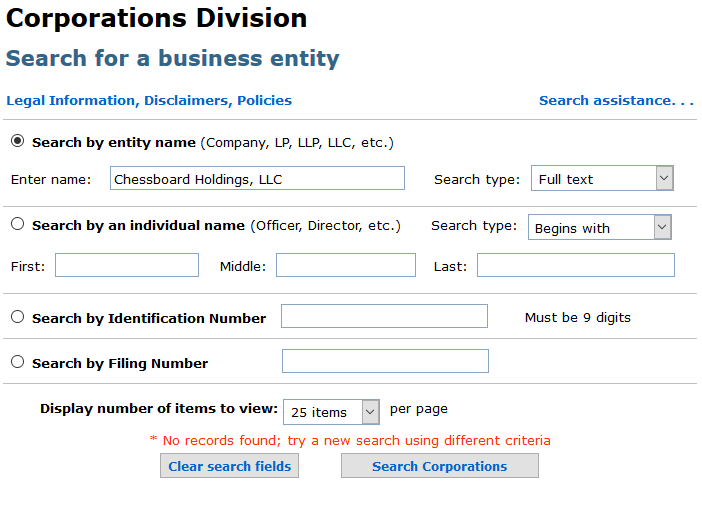Screen dimensions: 702x507
Task: Click the Filing Number input field
Action: (x=385, y=361)
